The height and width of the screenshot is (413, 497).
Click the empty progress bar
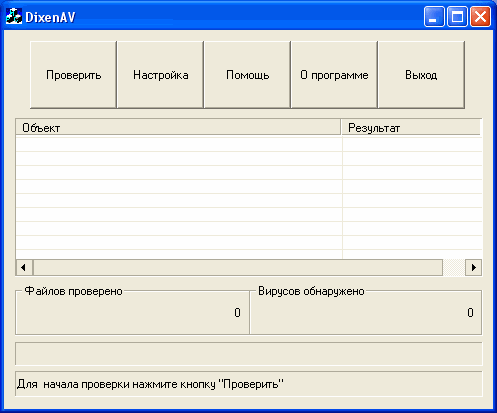pyautogui.click(x=249, y=353)
